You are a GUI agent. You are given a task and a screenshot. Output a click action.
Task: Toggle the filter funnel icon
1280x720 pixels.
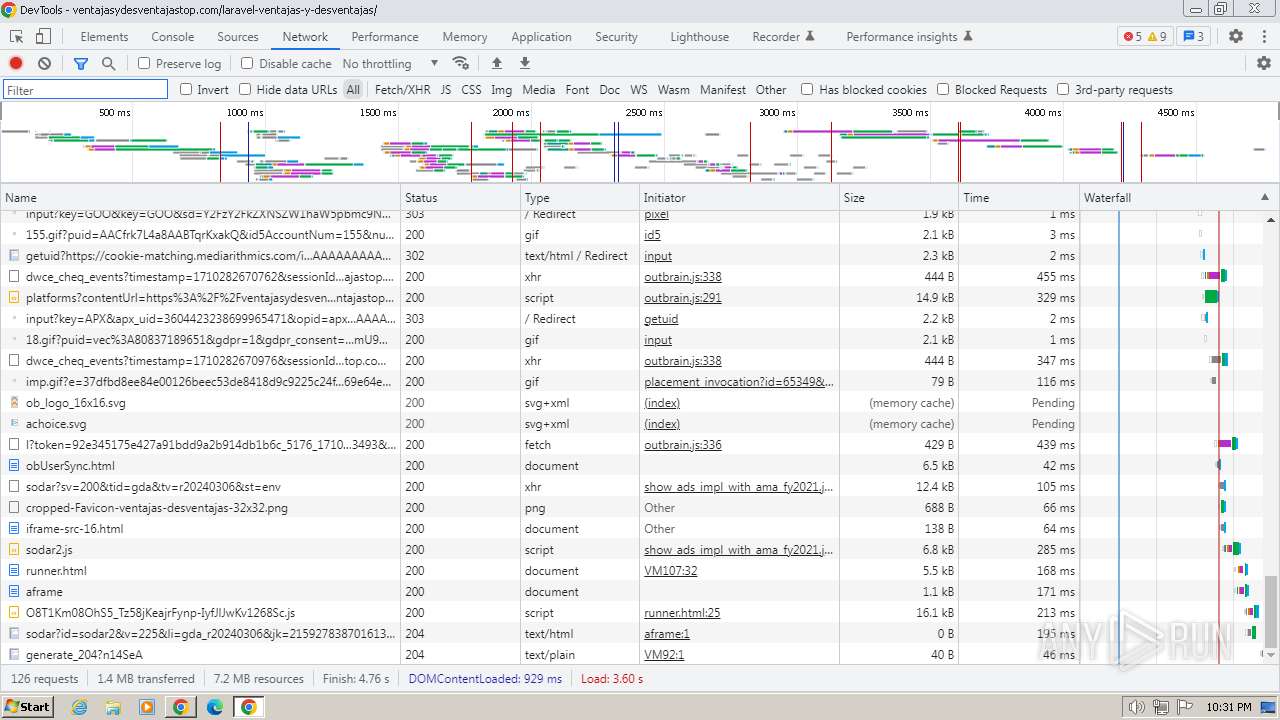coord(81,63)
